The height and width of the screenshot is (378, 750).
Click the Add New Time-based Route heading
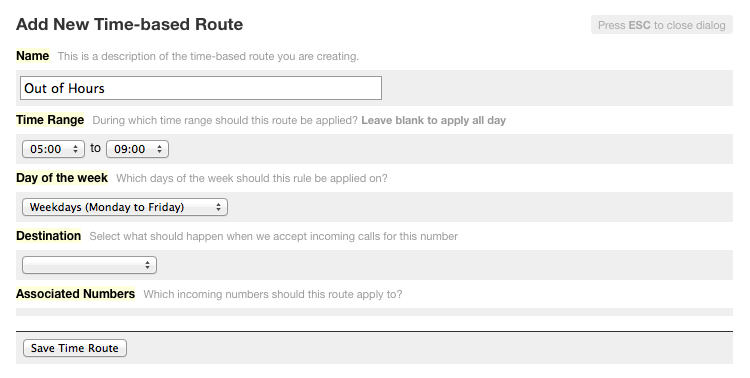click(x=130, y=24)
